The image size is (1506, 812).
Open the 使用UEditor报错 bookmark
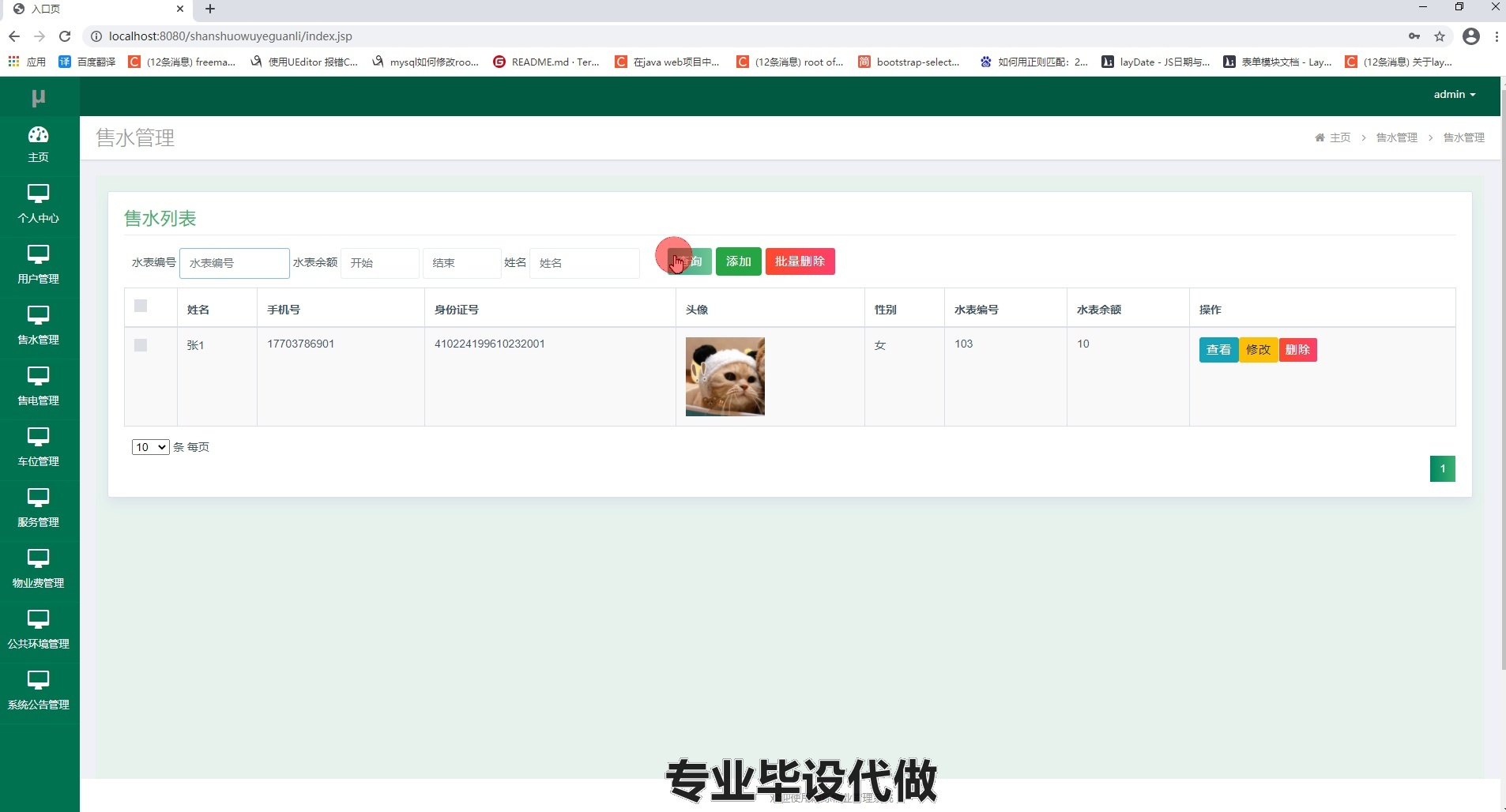[303, 62]
